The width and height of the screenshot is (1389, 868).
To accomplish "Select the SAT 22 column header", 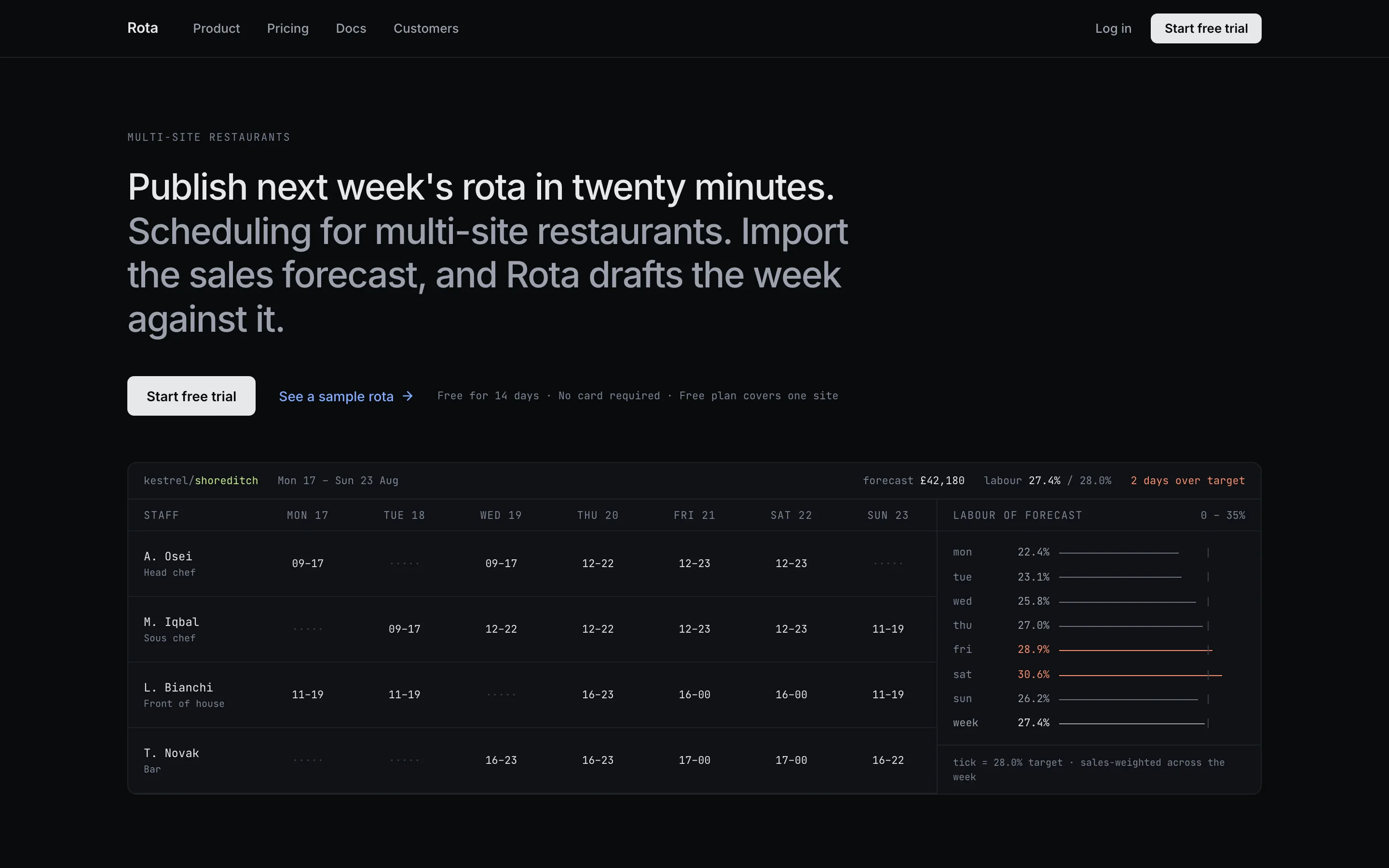I will click(791, 515).
